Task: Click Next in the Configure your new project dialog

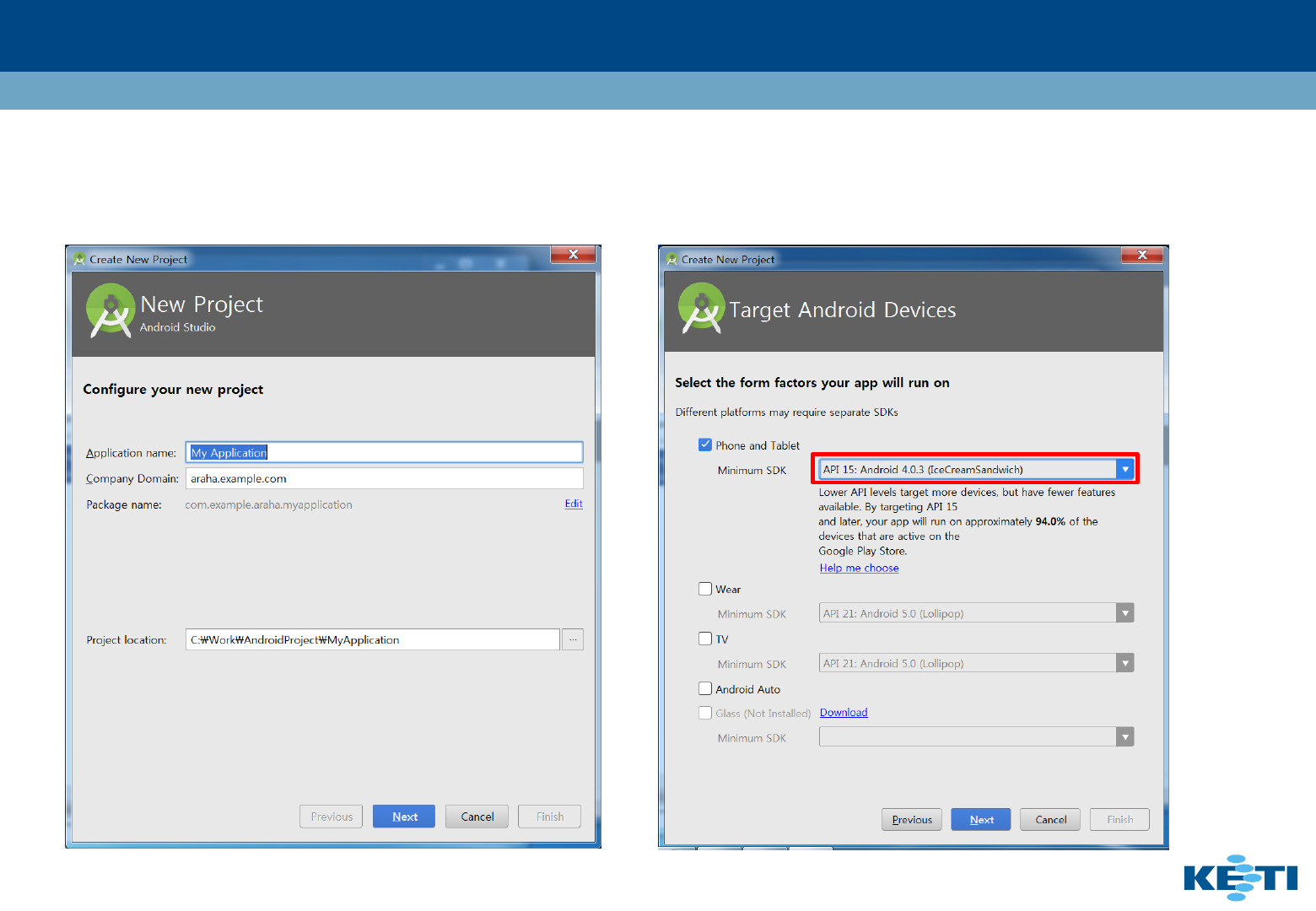Action: [404, 817]
